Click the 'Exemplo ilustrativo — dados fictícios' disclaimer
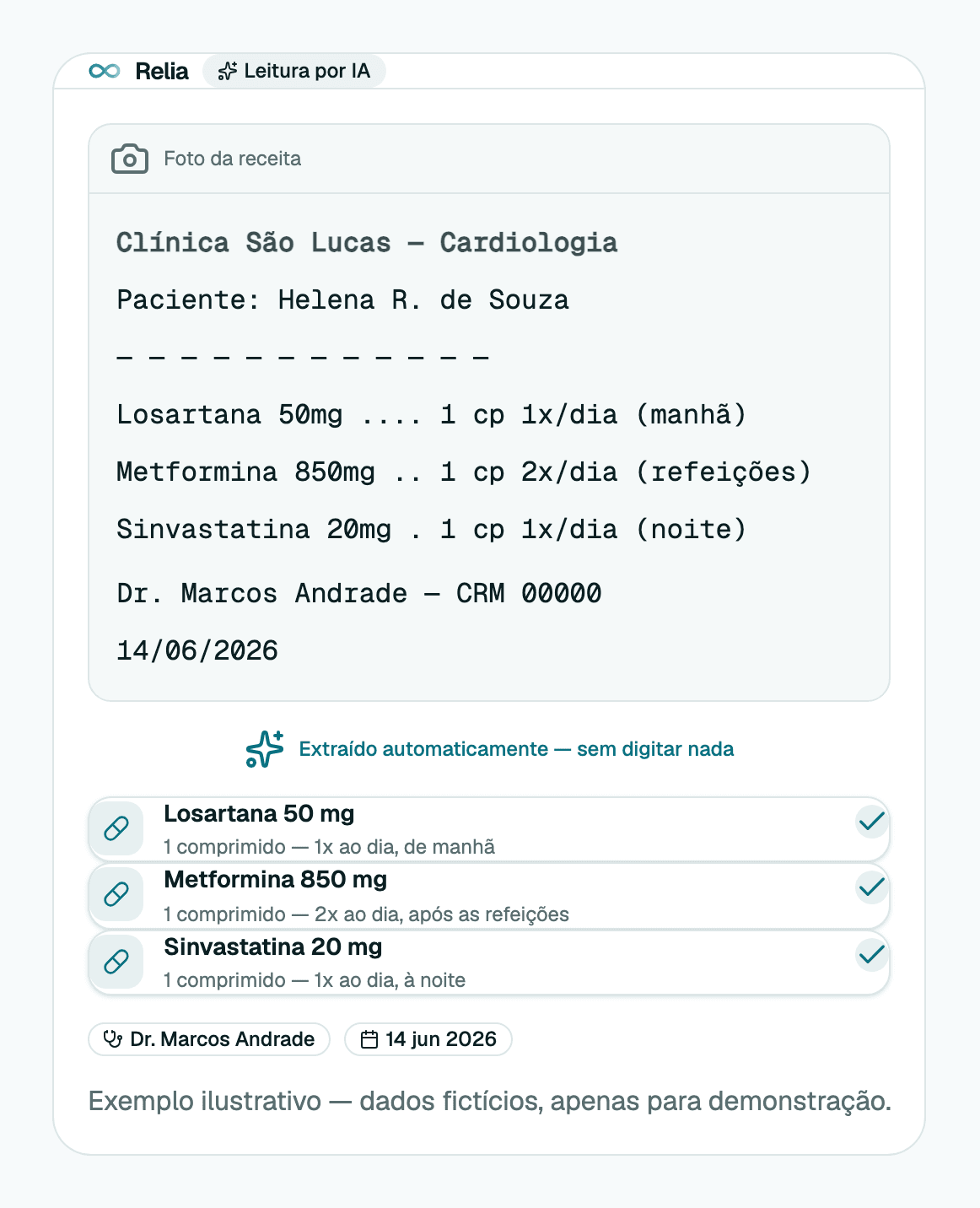The image size is (980, 1208). coord(490,1102)
